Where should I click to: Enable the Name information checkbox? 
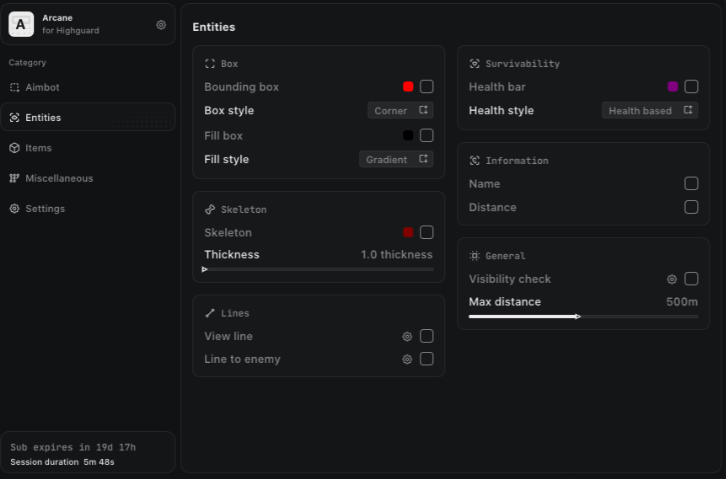pos(691,184)
